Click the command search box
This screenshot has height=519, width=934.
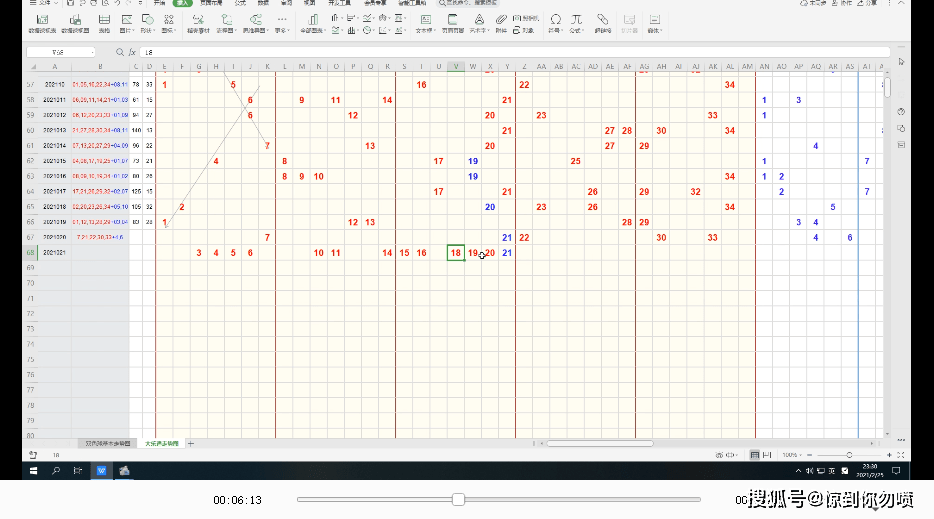[x=469, y=3]
